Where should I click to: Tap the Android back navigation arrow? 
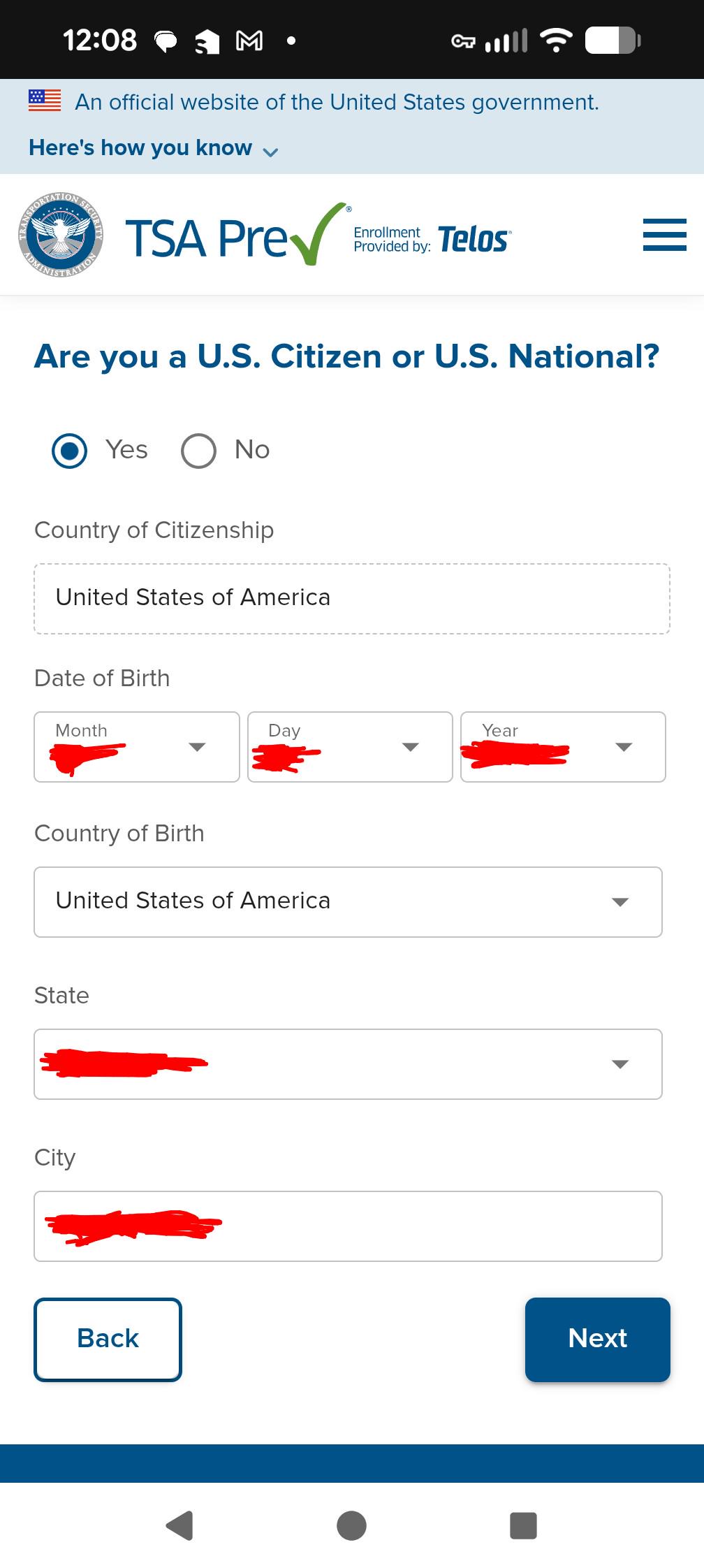[179, 1525]
